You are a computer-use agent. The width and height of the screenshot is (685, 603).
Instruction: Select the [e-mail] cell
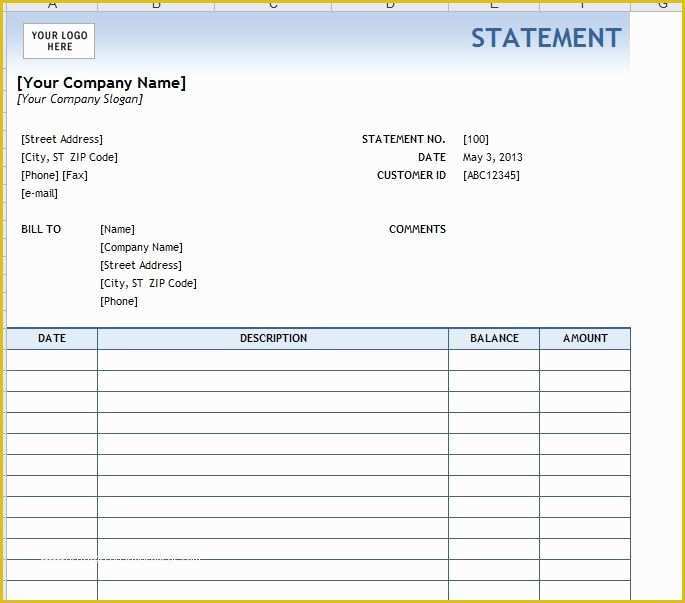[x=39, y=193]
